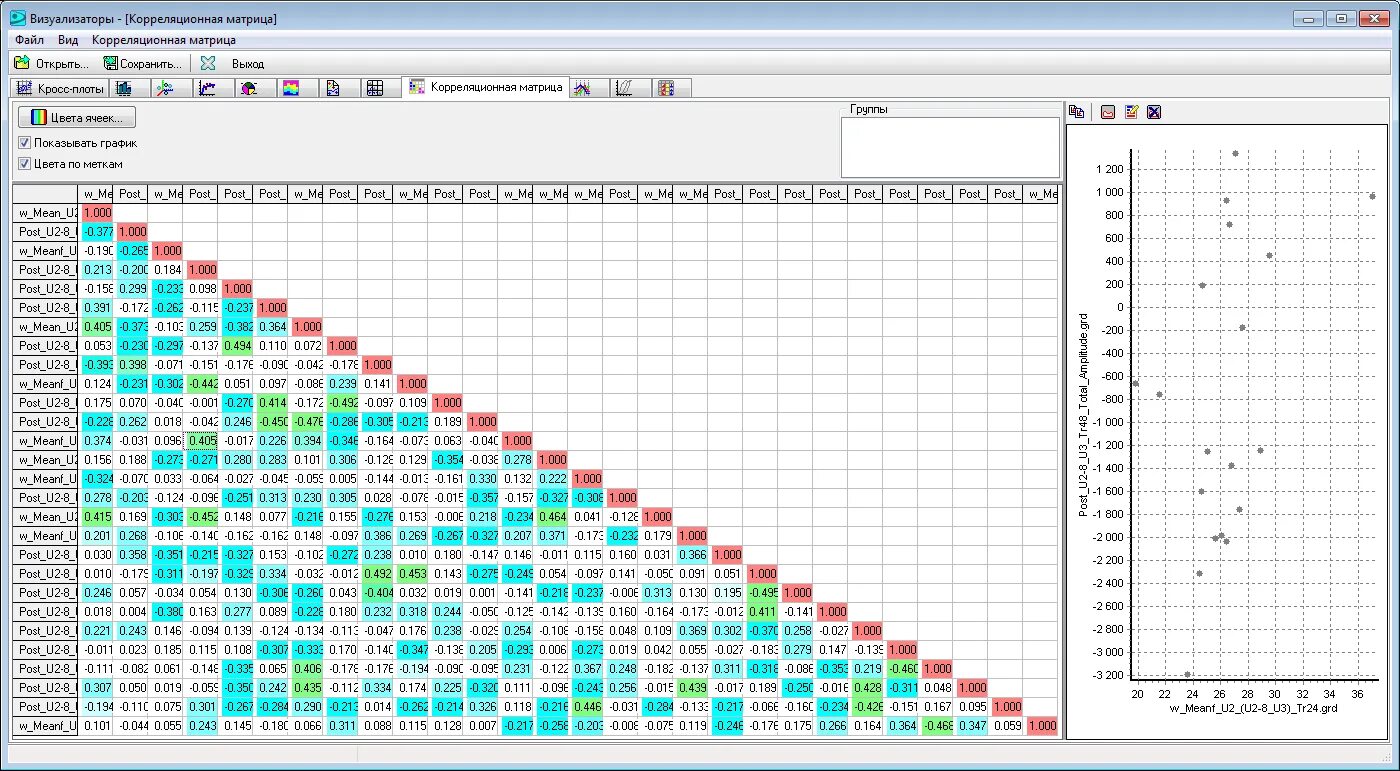Click the application icon in the title bar
This screenshot has height=771, width=1400.
pos(17,18)
